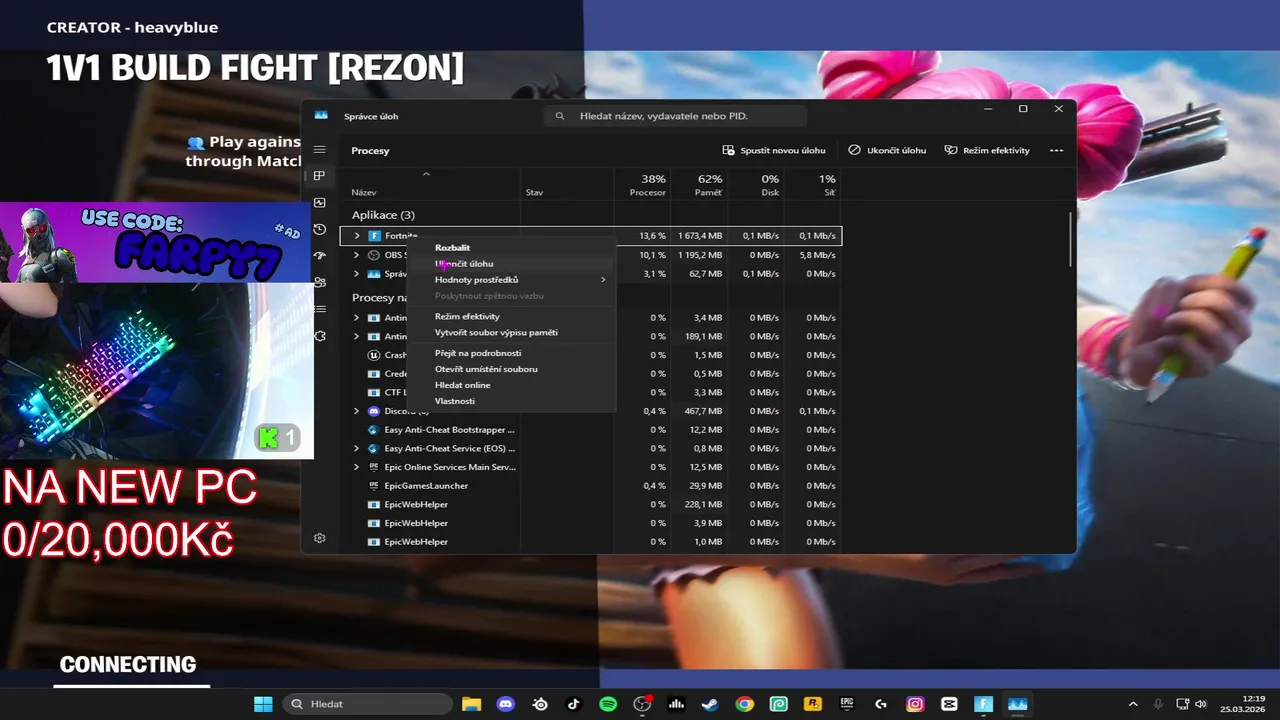Open App history icon in sidebar
Viewport: 1280px width, 720px height.
pyautogui.click(x=319, y=229)
